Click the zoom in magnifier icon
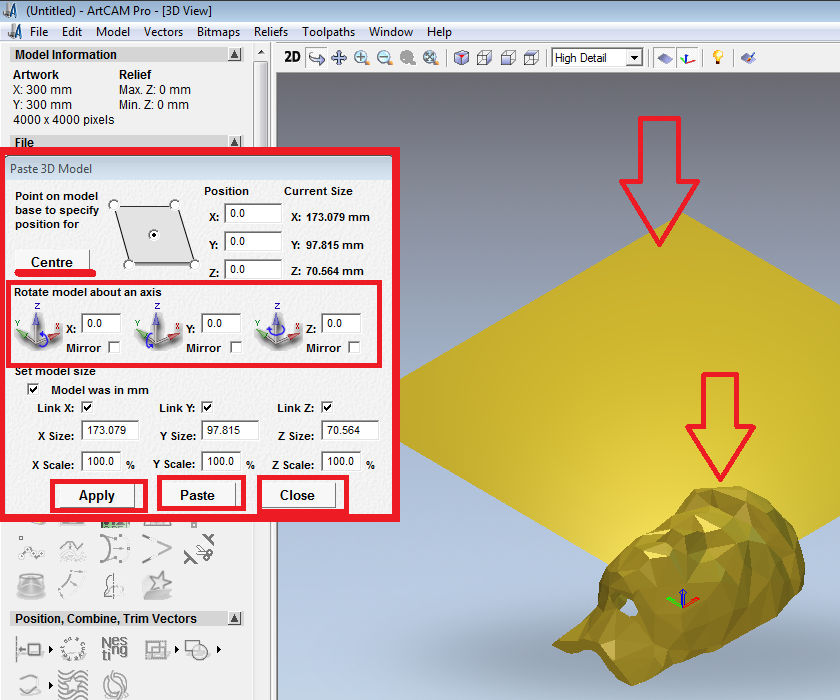This screenshot has height=700, width=840. click(362, 58)
